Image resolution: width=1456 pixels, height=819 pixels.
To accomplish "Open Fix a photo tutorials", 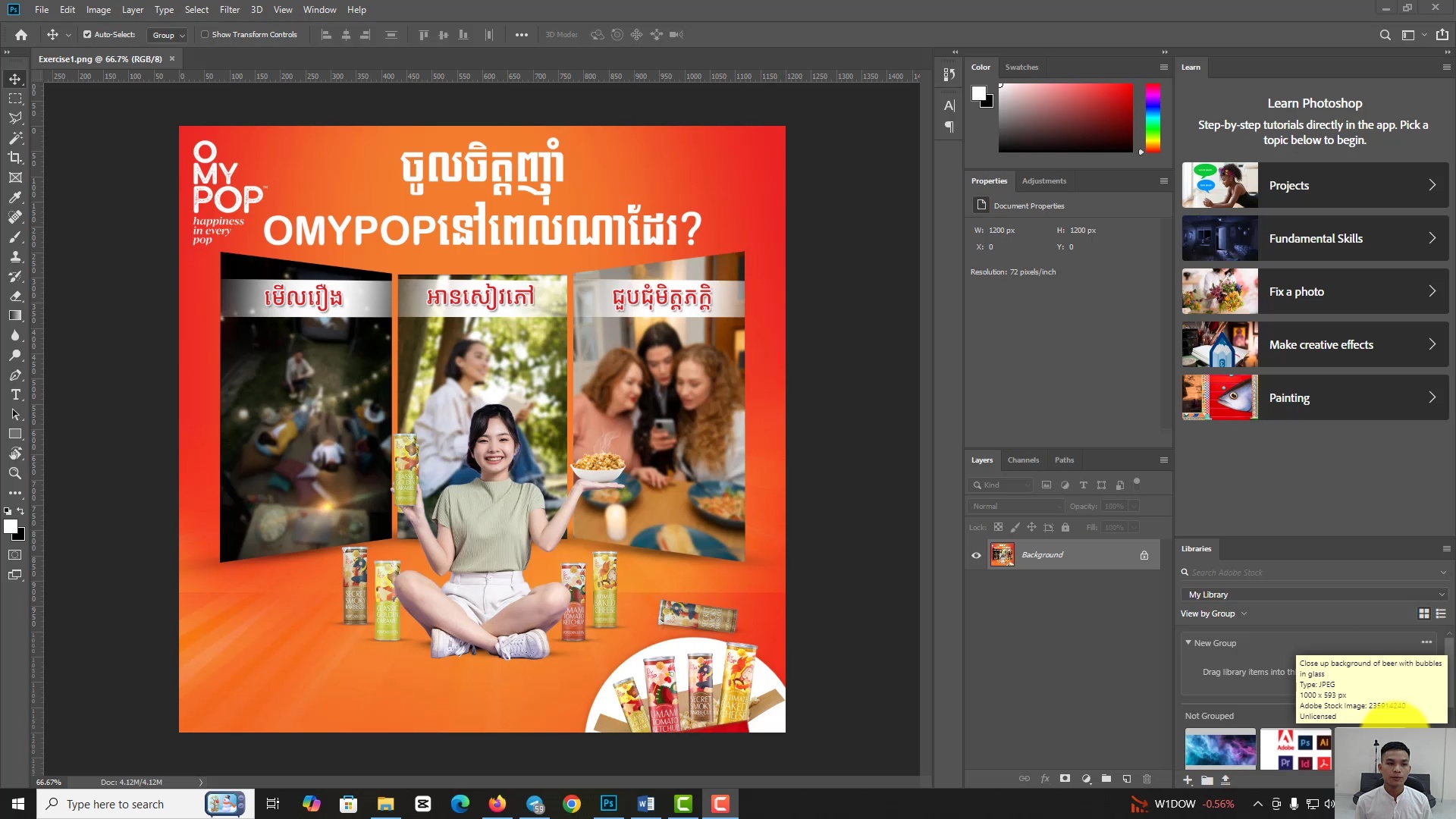I will tap(1315, 291).
